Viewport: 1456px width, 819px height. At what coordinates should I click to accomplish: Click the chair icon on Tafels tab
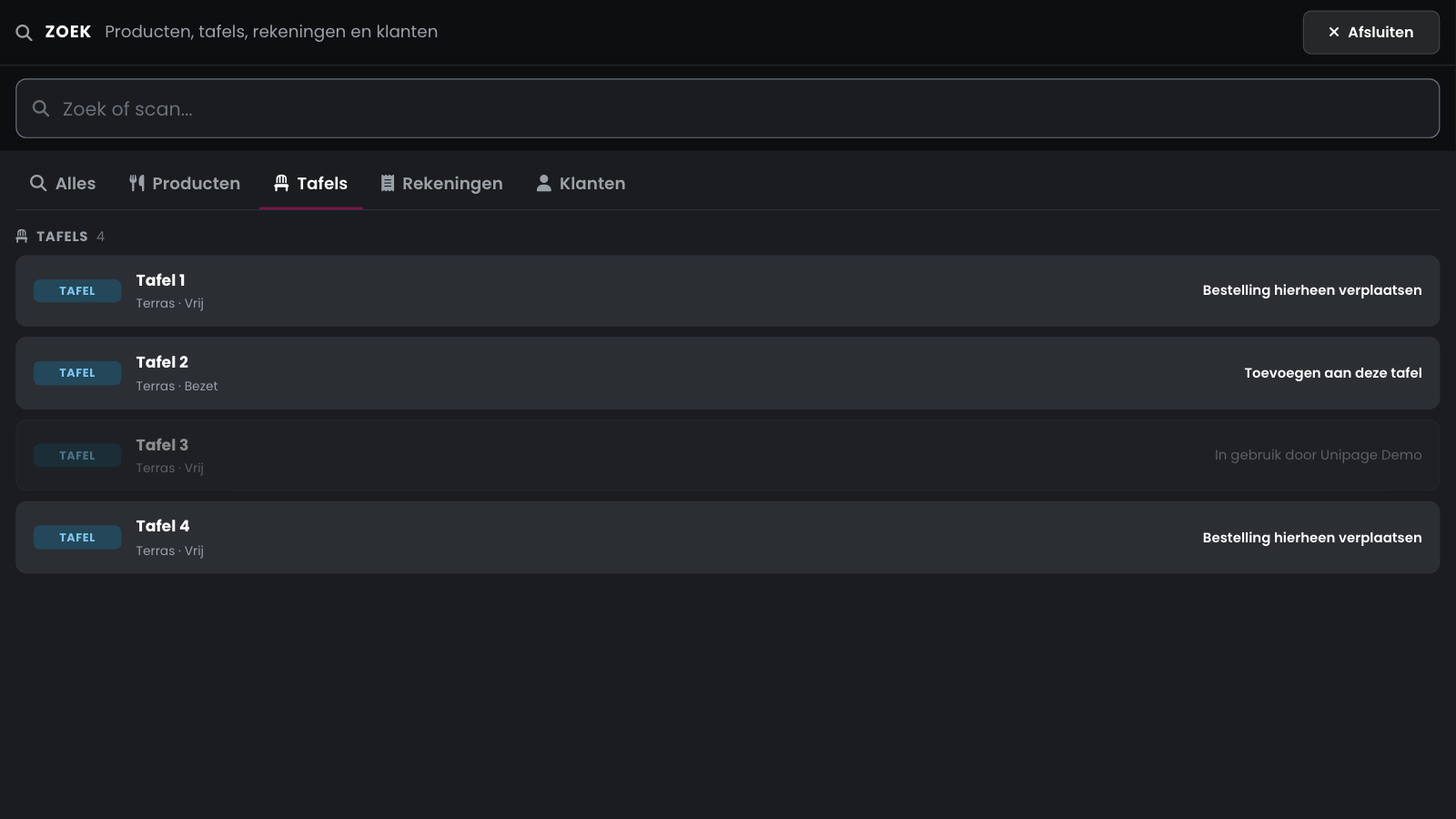click(x=281, y=183)
